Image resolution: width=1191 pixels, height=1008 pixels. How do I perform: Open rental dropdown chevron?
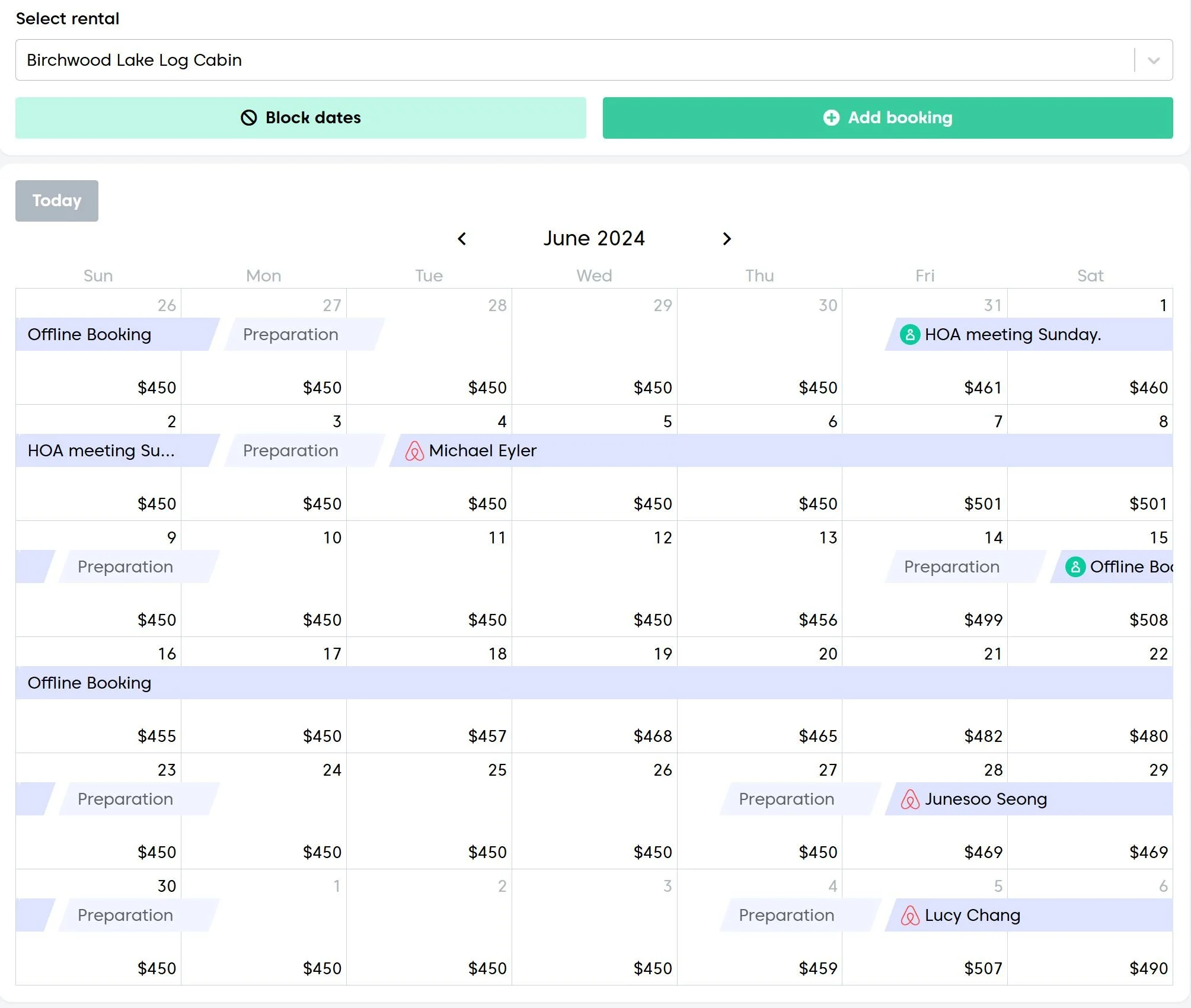pyautogui.click(x=1153, y=60)
